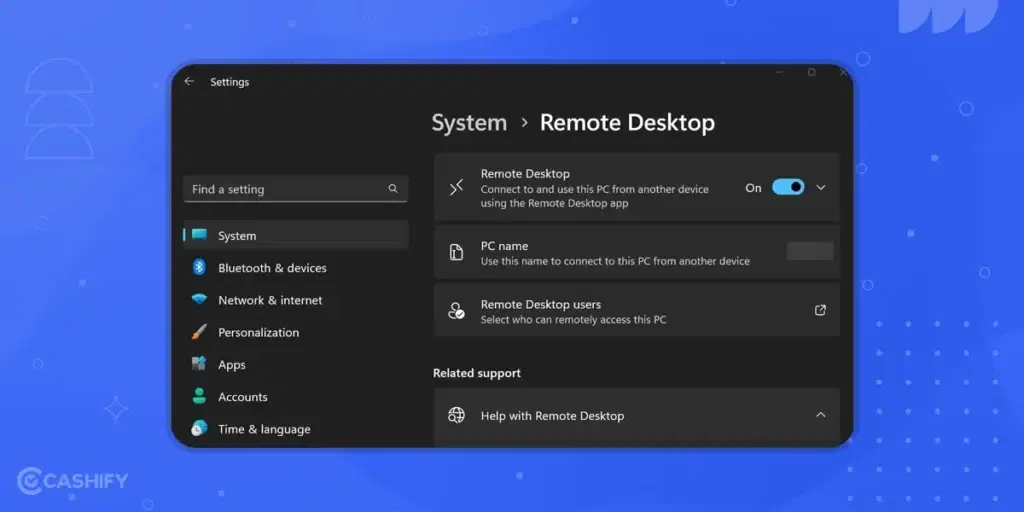Open Network & internet settings
The image size is (1024, 512).
tap(296, 300)
